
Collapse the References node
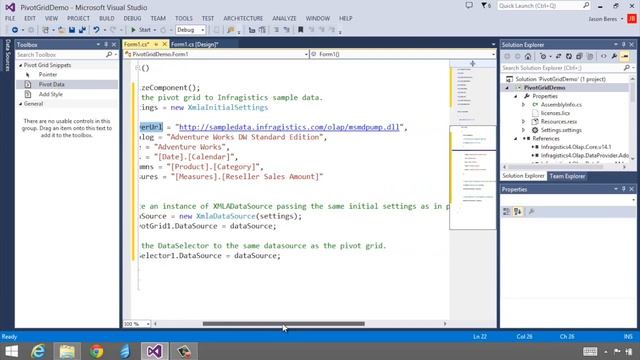(516, 139)
